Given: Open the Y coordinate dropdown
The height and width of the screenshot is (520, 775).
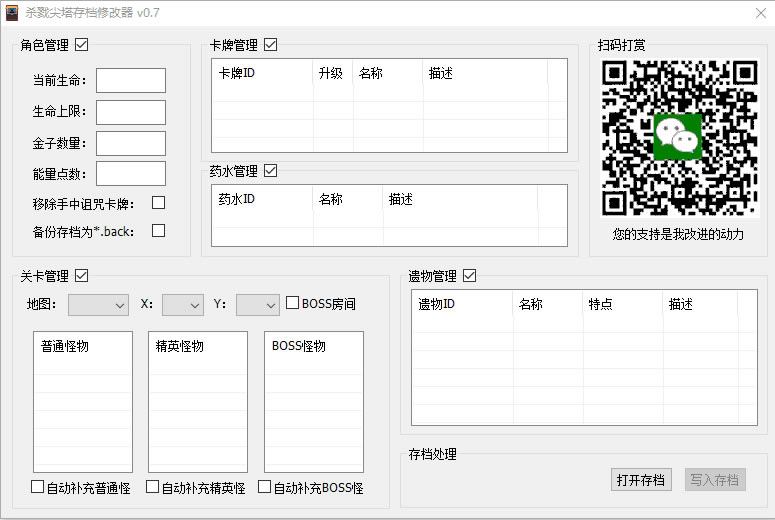Looking at the screenshot, I should pos(257,304).
